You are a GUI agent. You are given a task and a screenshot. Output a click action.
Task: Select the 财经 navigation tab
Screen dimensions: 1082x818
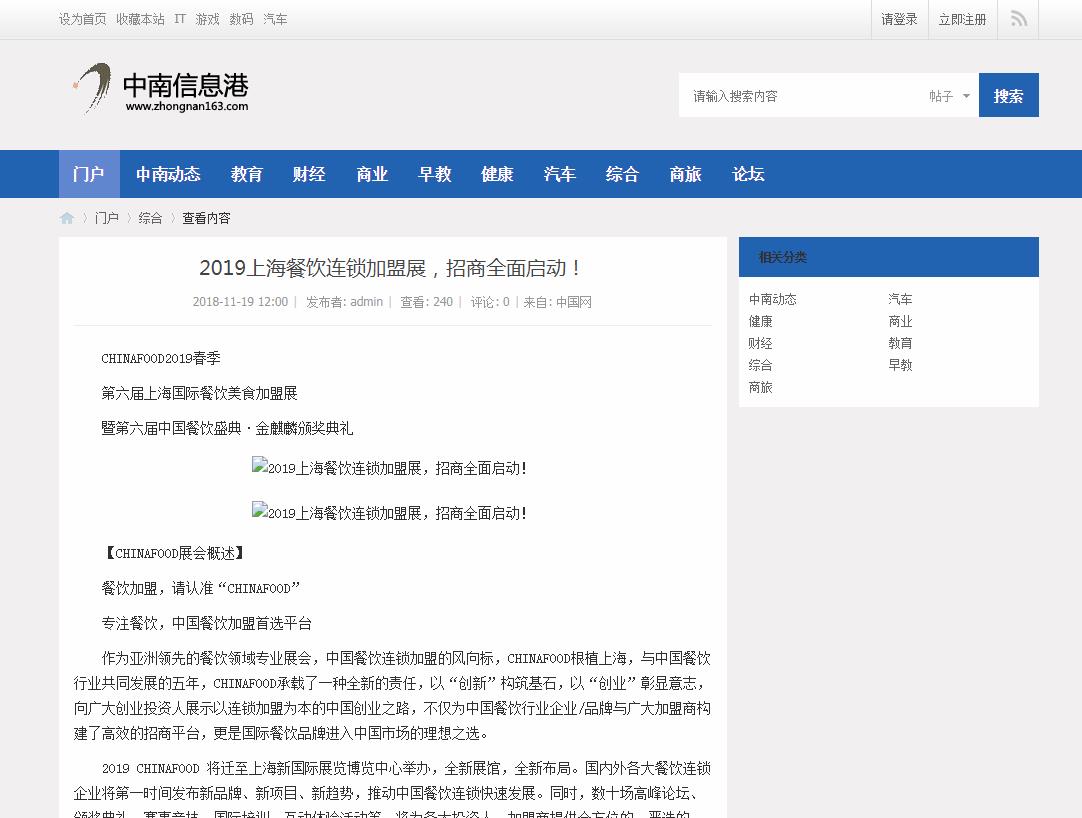click(309, 174)
